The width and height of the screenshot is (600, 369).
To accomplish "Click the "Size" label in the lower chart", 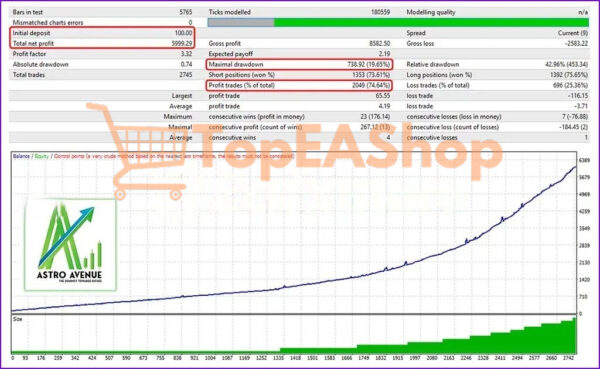I will coord(18,319).
